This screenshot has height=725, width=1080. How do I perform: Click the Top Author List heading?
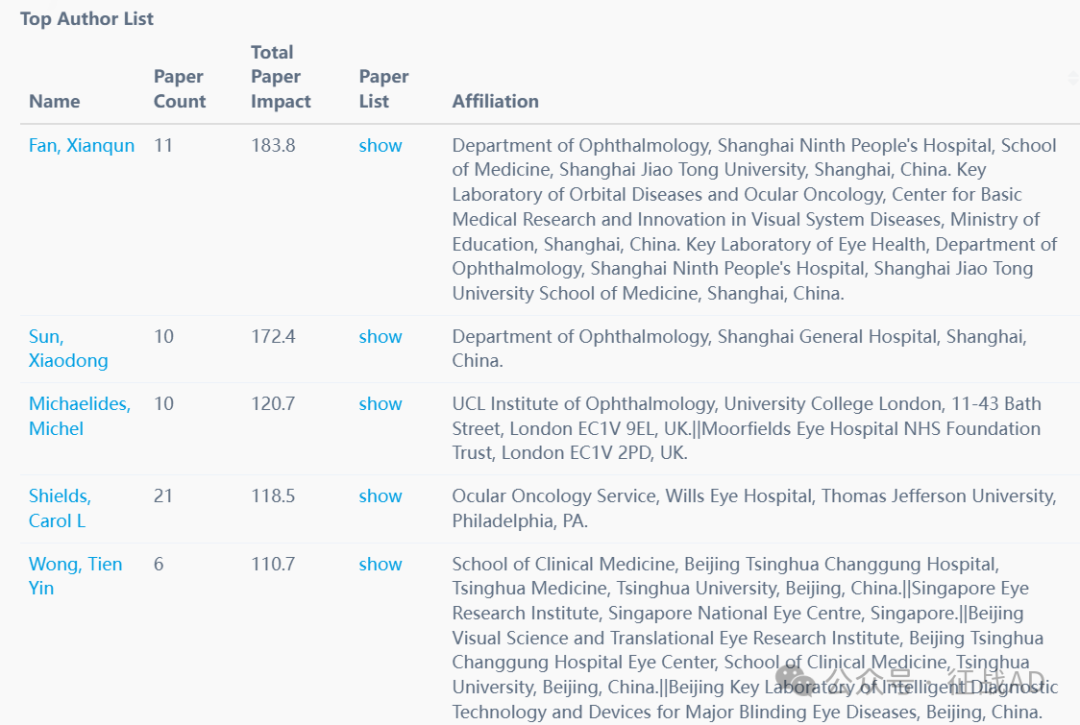87,19
